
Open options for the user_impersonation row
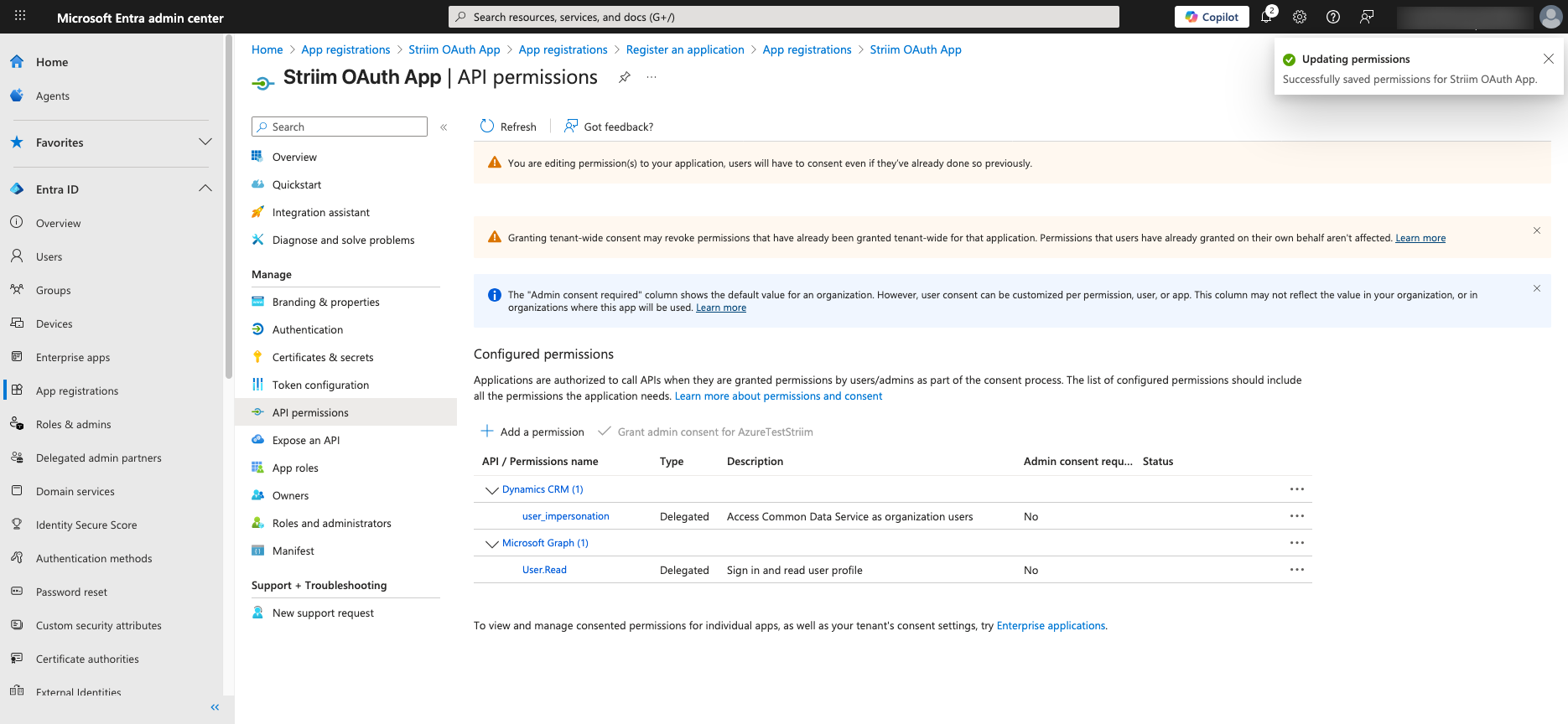click(1297, 516)
